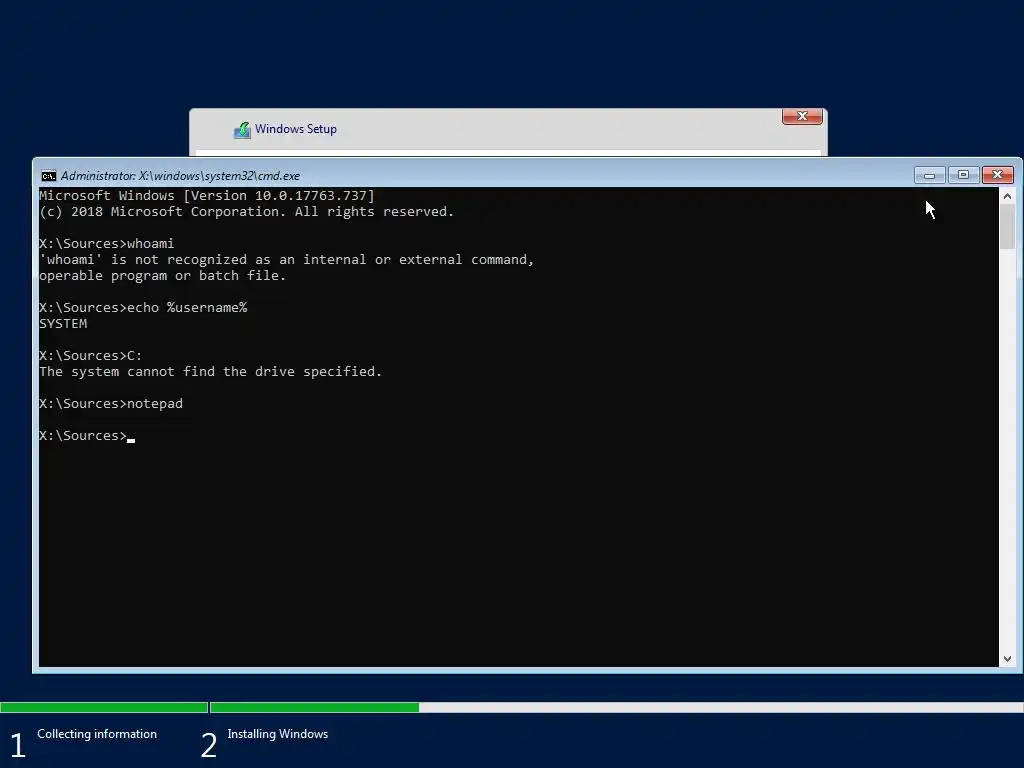Click the Installing Windows progress bar
Viewport: 1024px width, 768px height.
[617, 707]
